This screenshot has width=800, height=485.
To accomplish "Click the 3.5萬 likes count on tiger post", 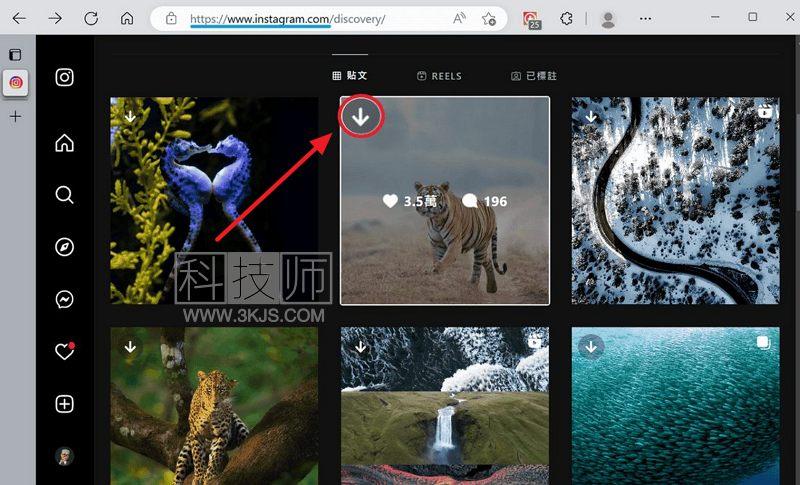I will (410, 201).
